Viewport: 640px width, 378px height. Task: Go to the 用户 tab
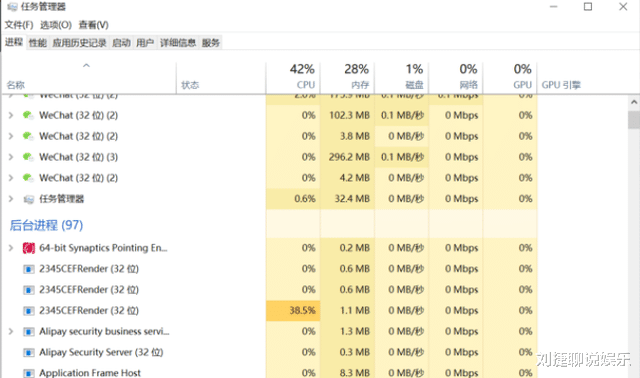point(145,43)
